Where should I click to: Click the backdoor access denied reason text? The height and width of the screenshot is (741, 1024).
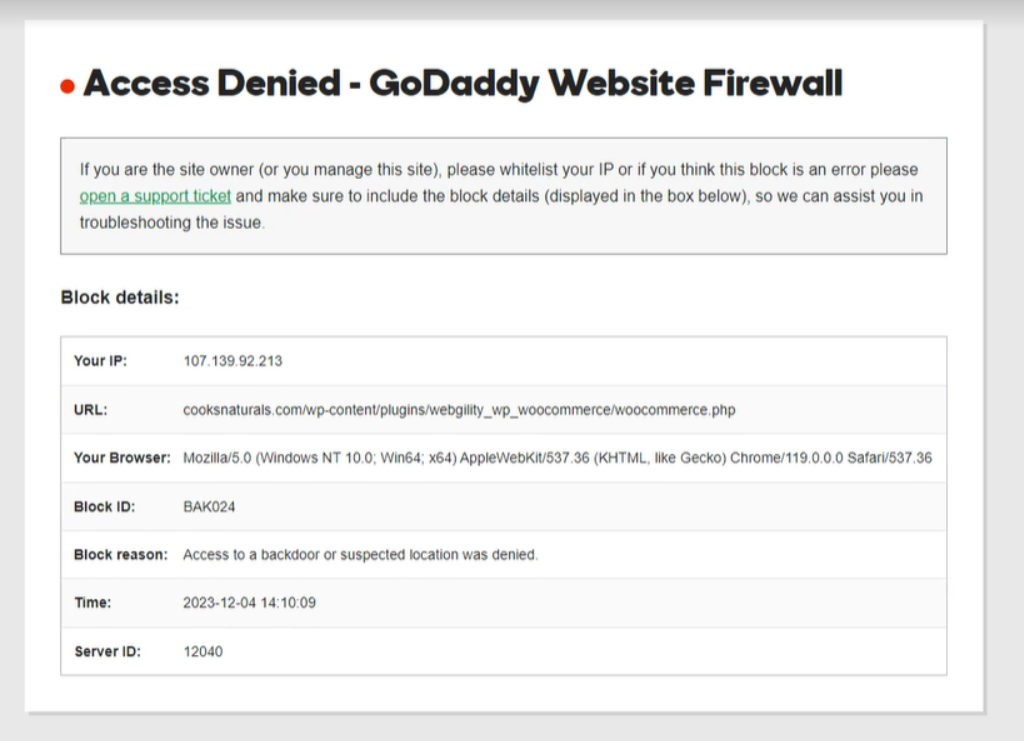pos(360,555)
